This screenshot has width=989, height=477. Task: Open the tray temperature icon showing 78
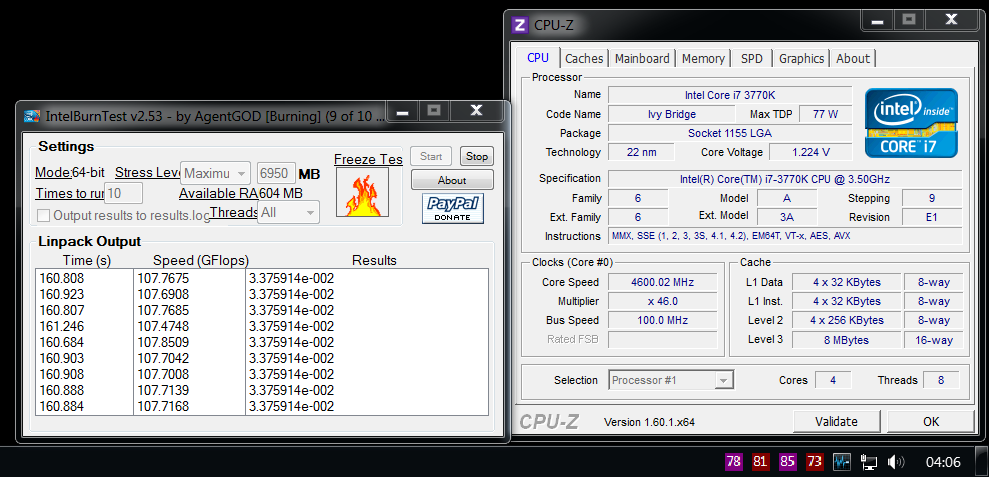tap(734, 462)
